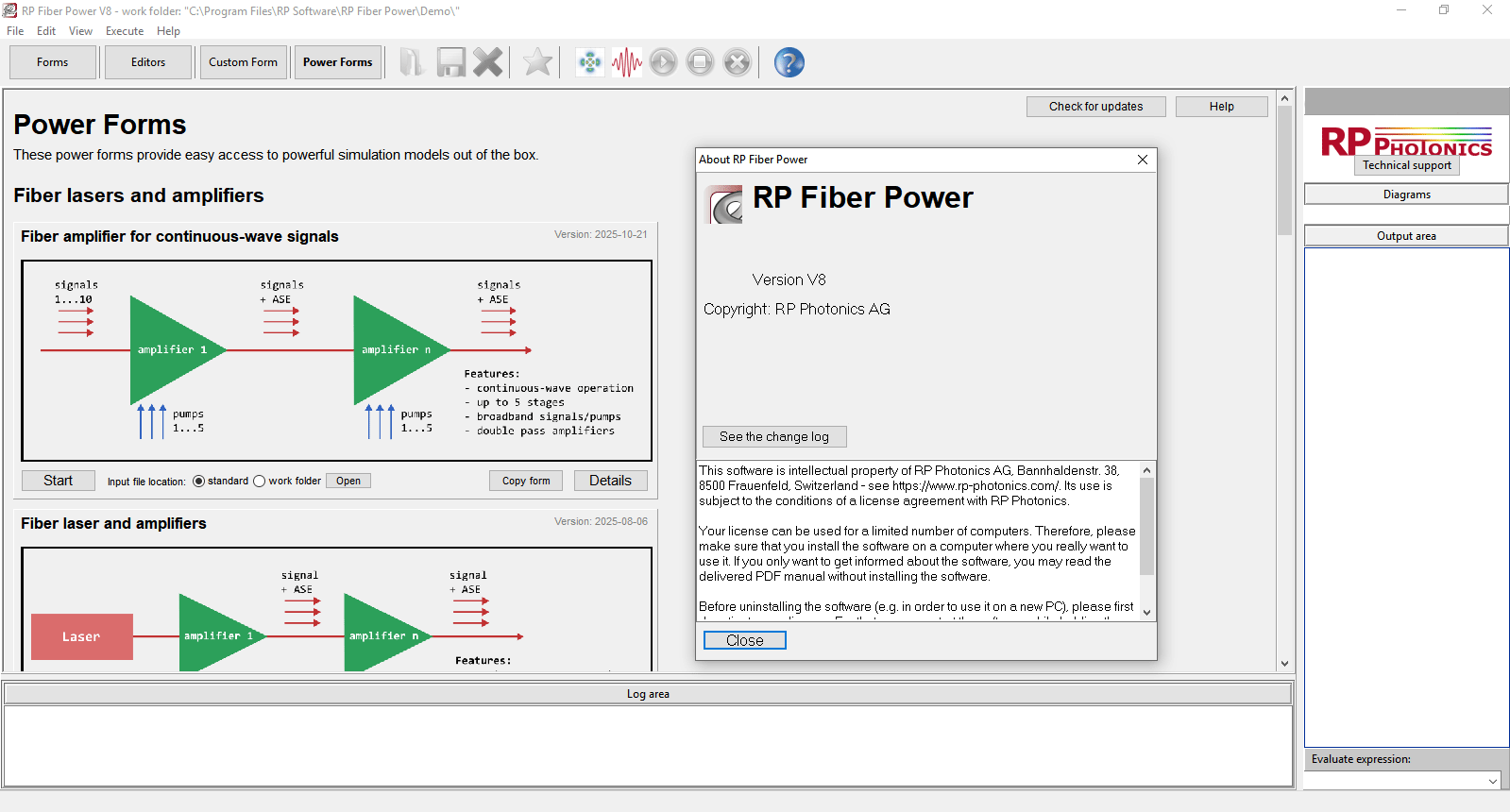Screen dimensions: 1510x812
Task: Click the license text scrollbar up arrow
Action: click(x=1147, y=469)
